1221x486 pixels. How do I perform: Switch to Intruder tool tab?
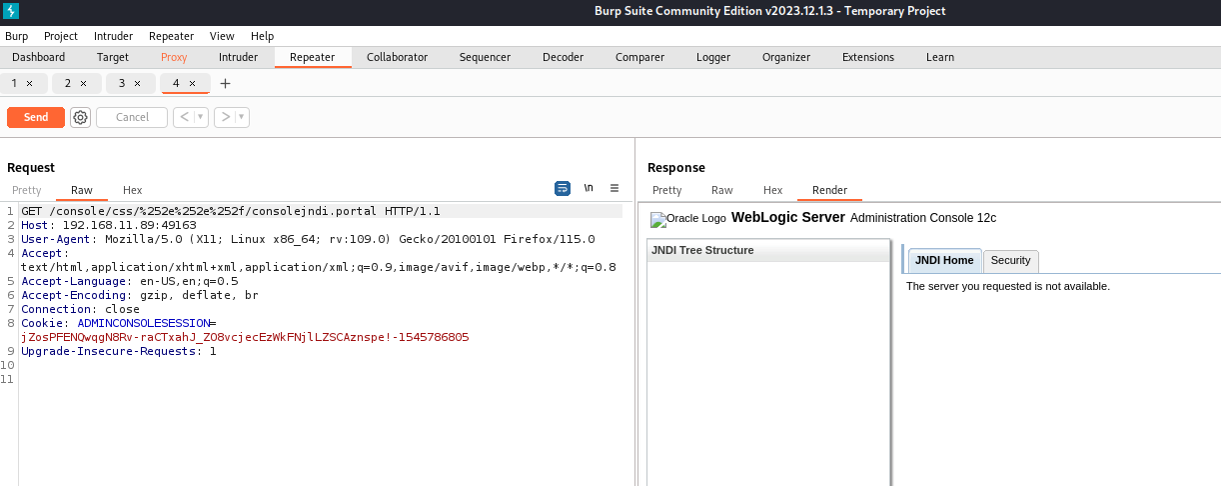click(238, 57)
